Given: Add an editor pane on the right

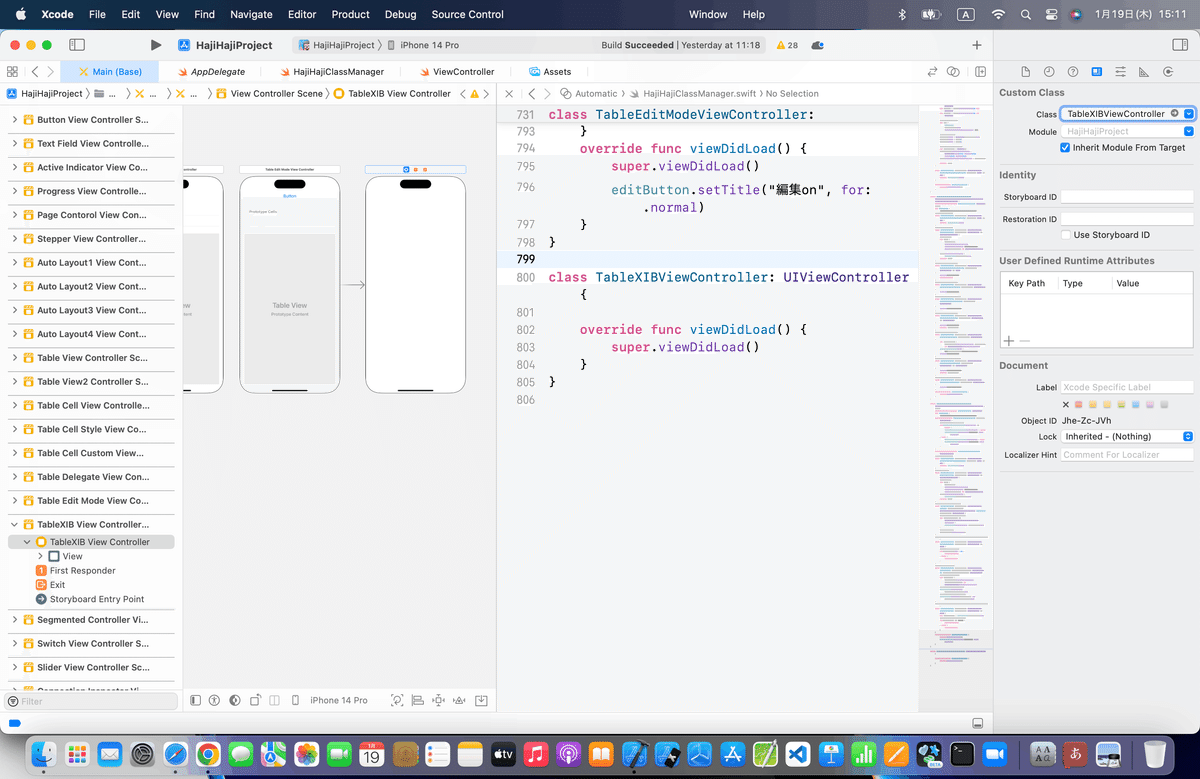Looking at the screenshot, I should 981,72.
